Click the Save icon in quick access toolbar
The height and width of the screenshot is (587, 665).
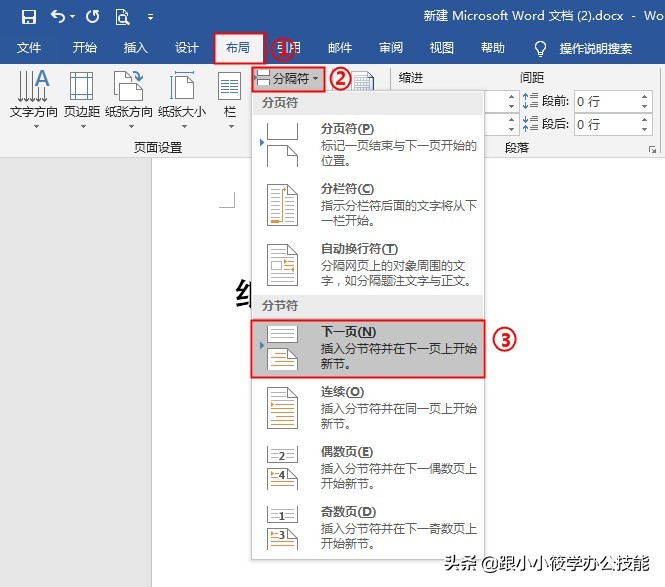point(29,17)
